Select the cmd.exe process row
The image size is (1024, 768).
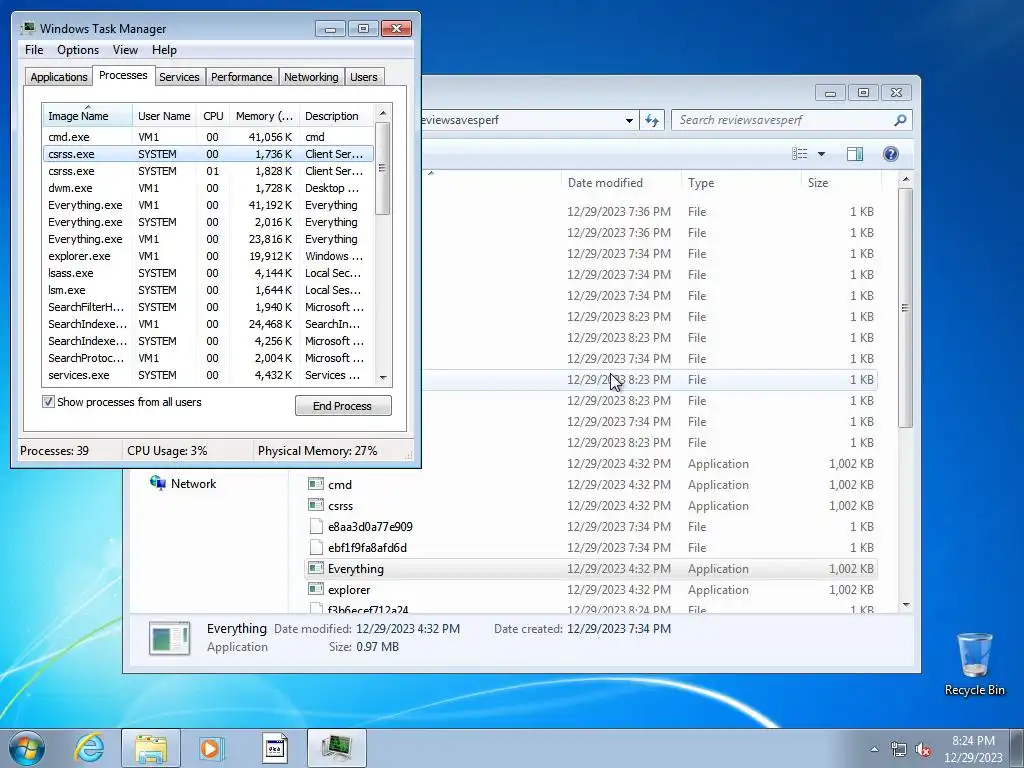[209, 136]
